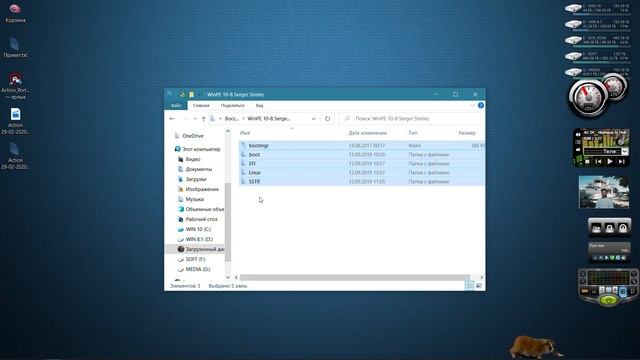Expand the ribbon using the chevron arrow
640x360 pixels.
tap(472, 105)
